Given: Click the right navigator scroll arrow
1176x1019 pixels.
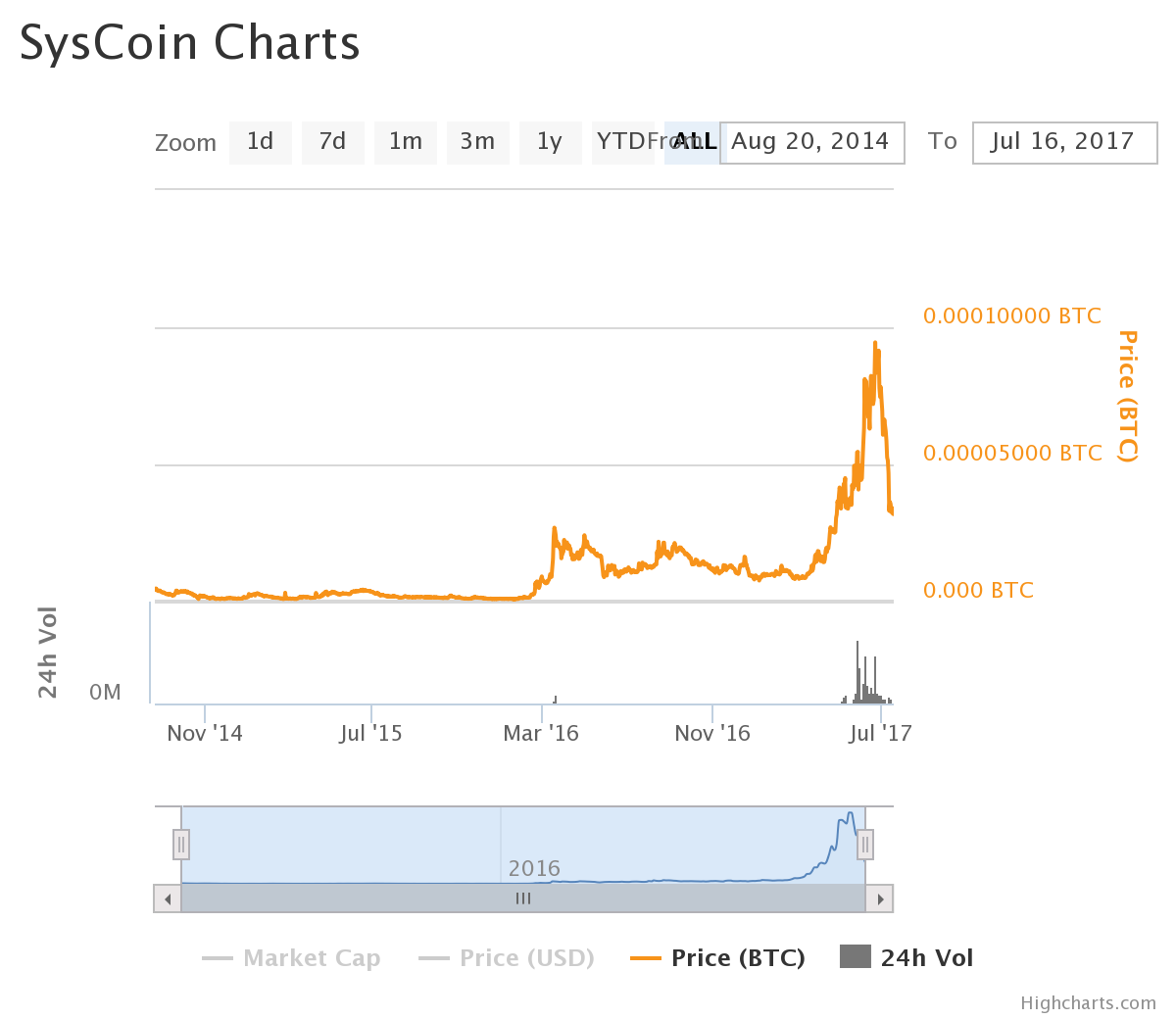Looking at the screenshot, I should tap(881, 898).
